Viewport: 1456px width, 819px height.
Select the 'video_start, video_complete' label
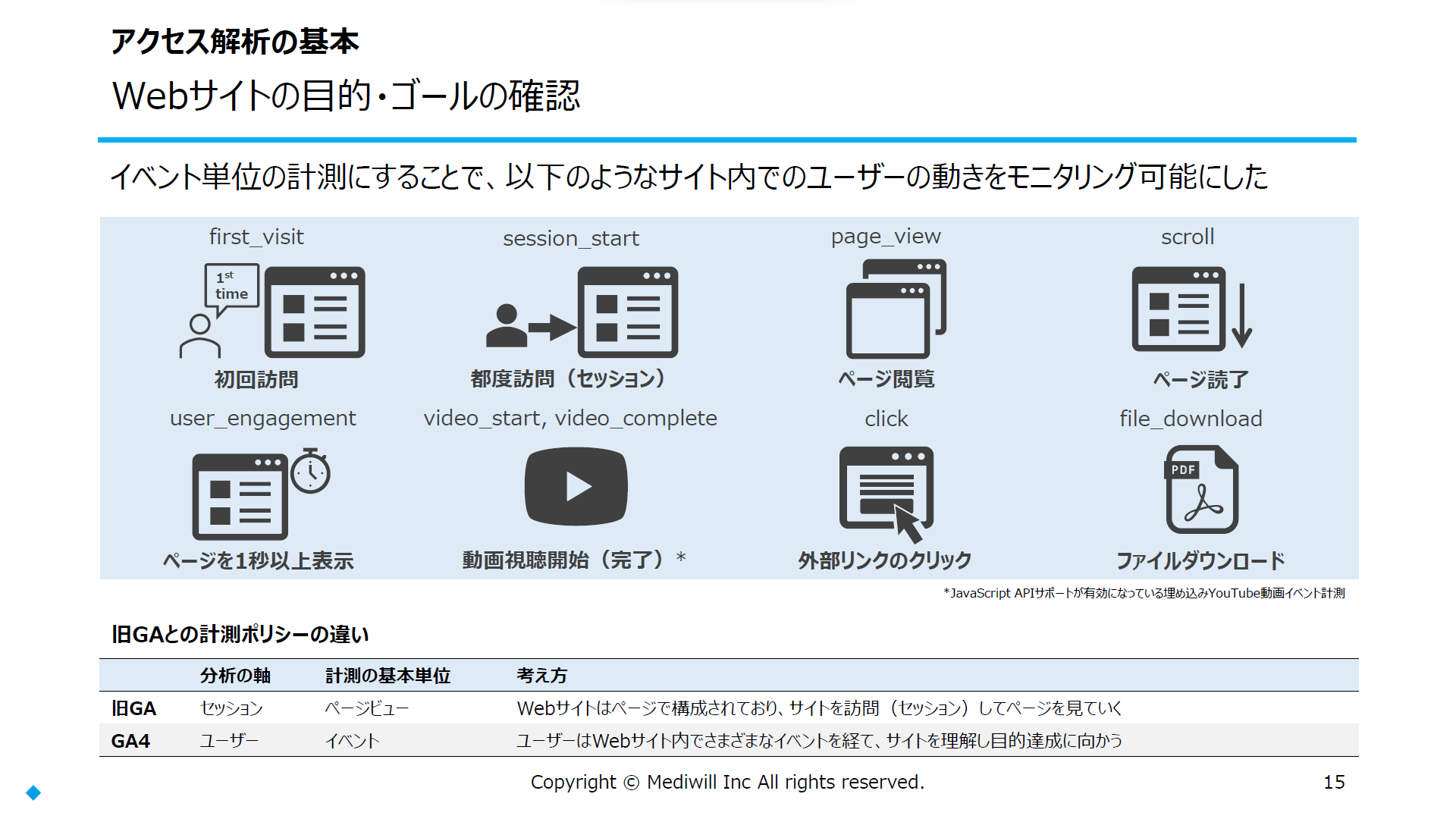pos(570,419)
